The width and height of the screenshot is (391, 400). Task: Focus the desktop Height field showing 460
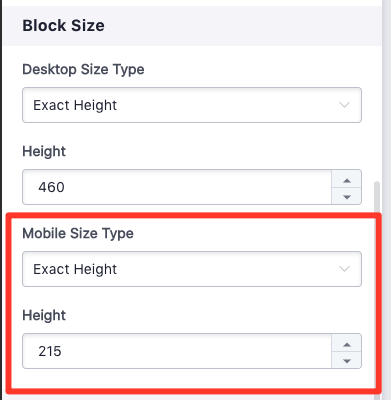(x=177, y=187)
